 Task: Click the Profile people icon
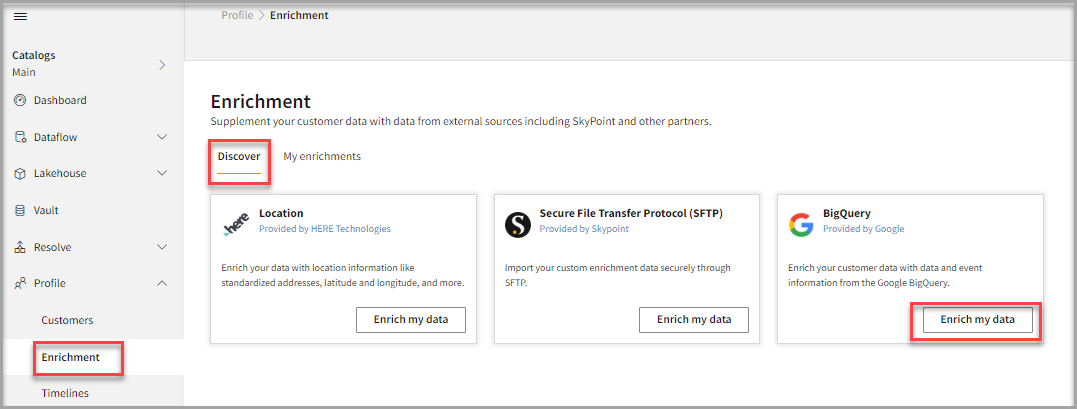point(20,284)
